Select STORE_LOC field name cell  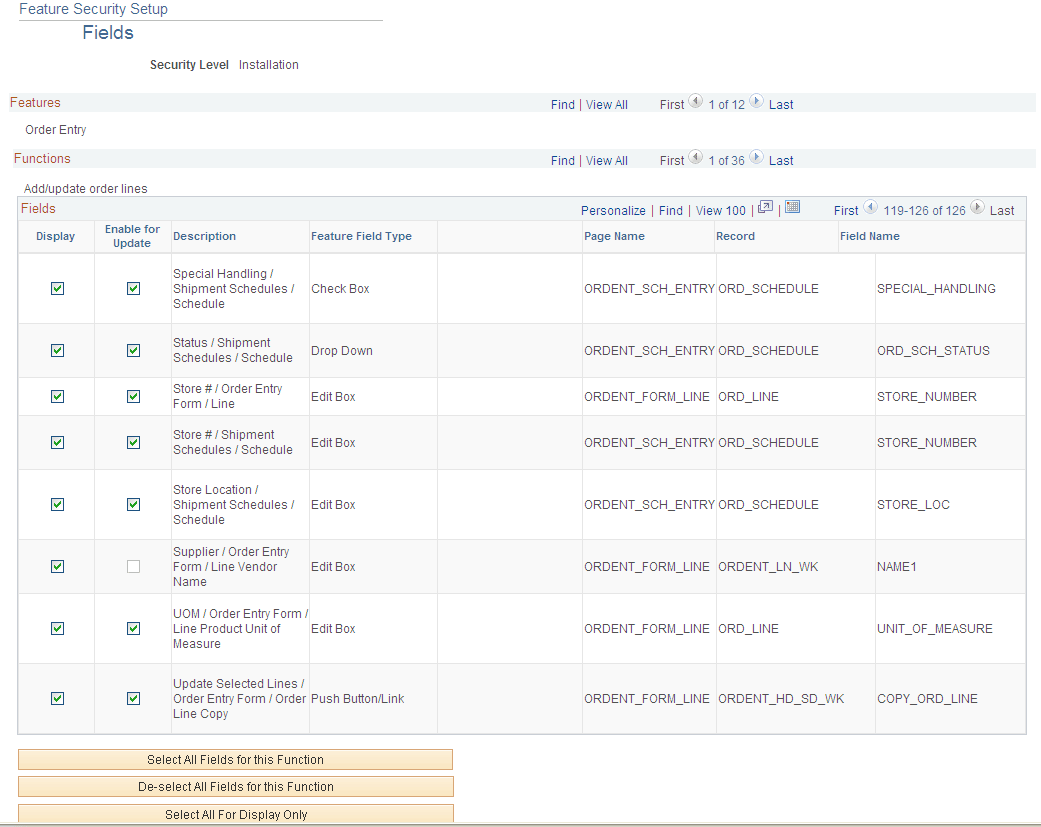click(913, 504)
